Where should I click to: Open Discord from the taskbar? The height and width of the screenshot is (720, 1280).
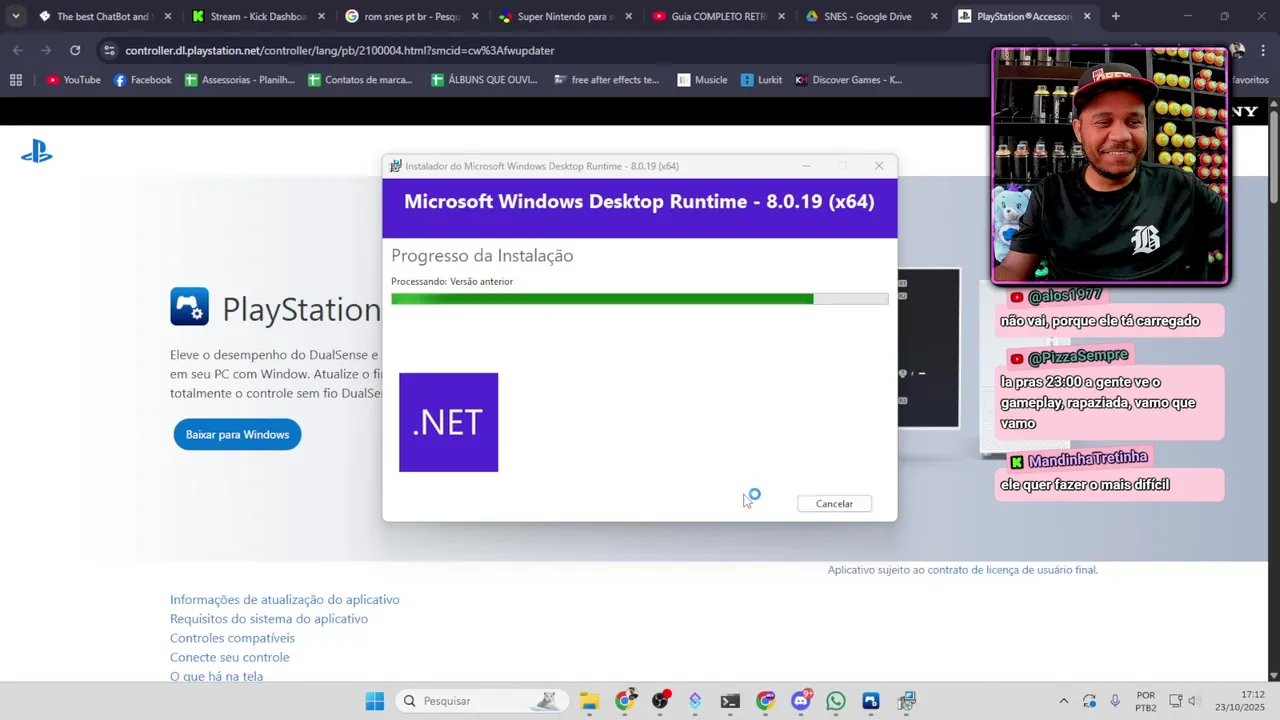[x=801, y=701]
